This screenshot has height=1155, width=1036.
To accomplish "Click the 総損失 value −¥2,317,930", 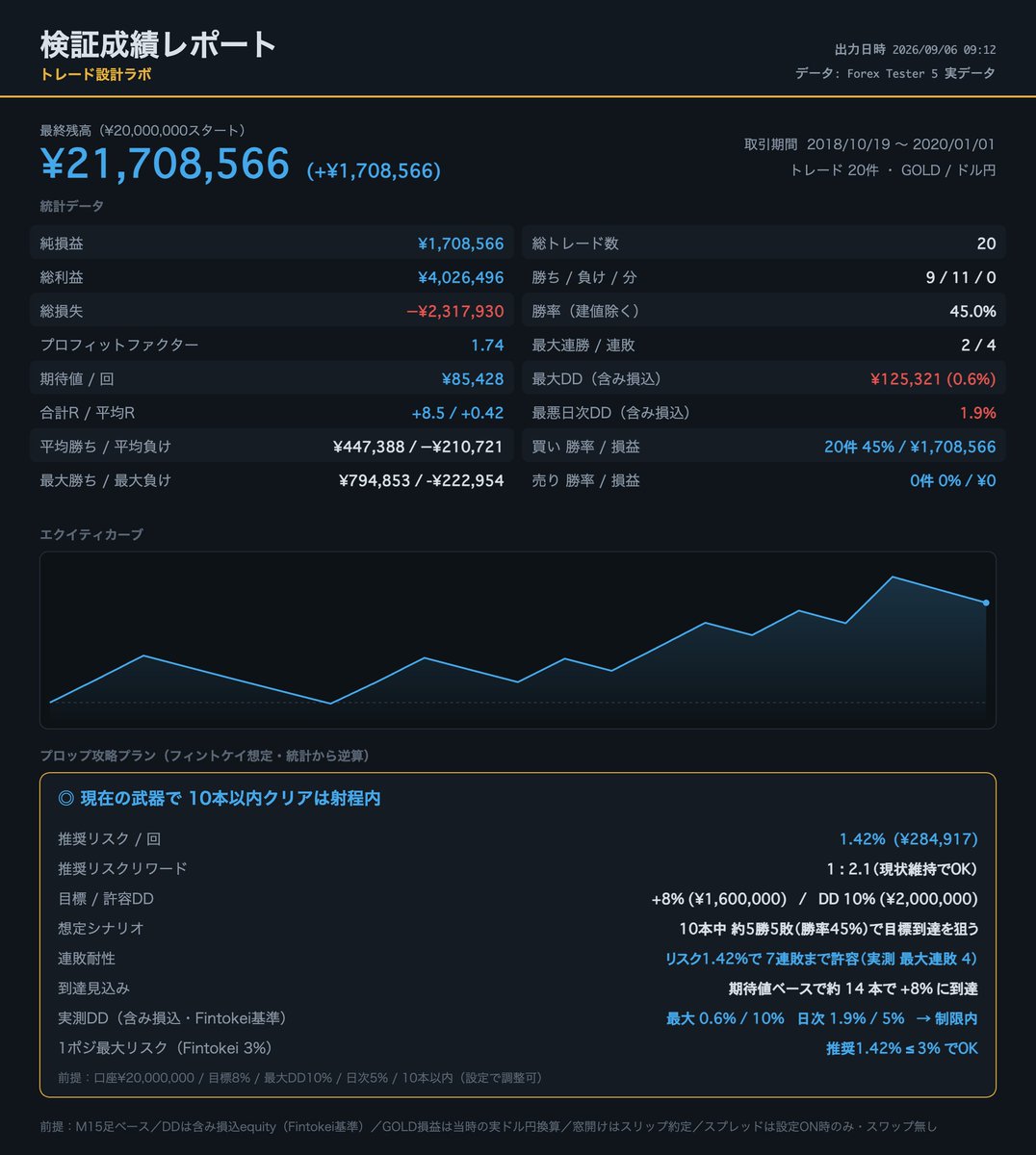I will click(454, 311).
